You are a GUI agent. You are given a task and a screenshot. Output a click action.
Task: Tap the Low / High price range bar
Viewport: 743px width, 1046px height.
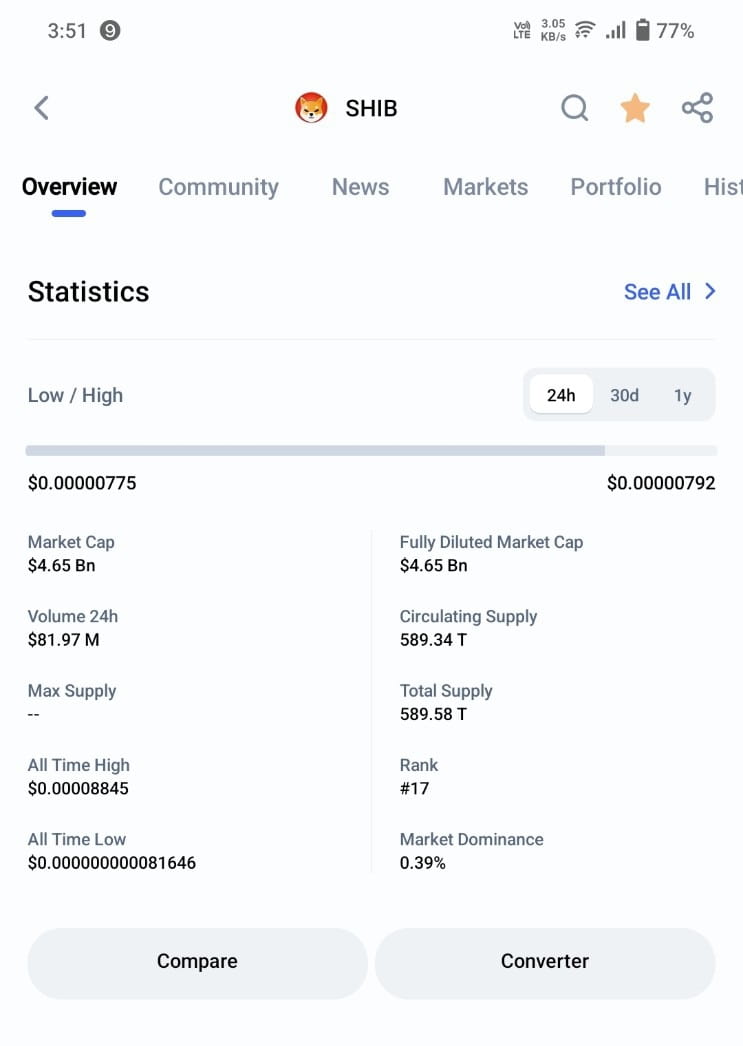[371, 451]
